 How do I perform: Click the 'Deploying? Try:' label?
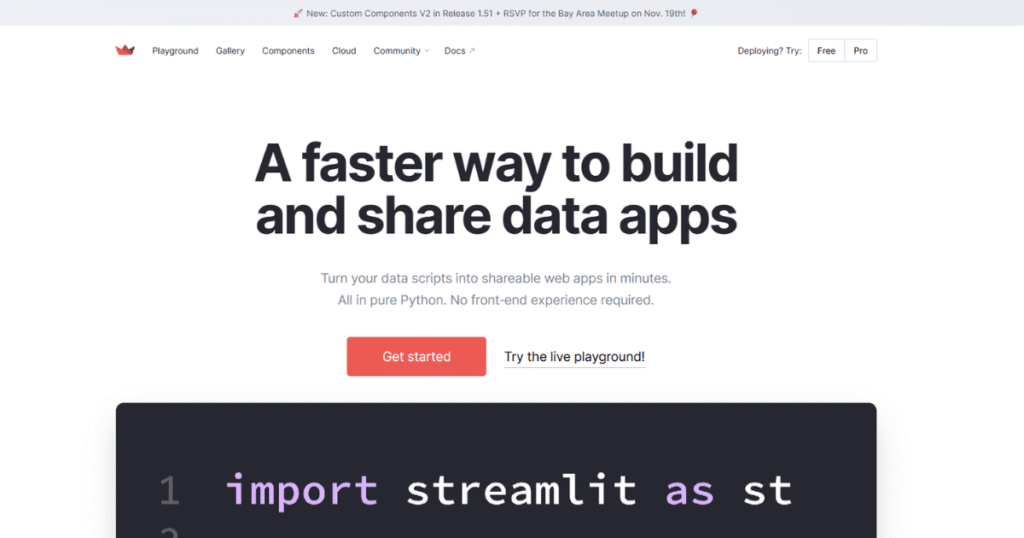click(769, 51)
